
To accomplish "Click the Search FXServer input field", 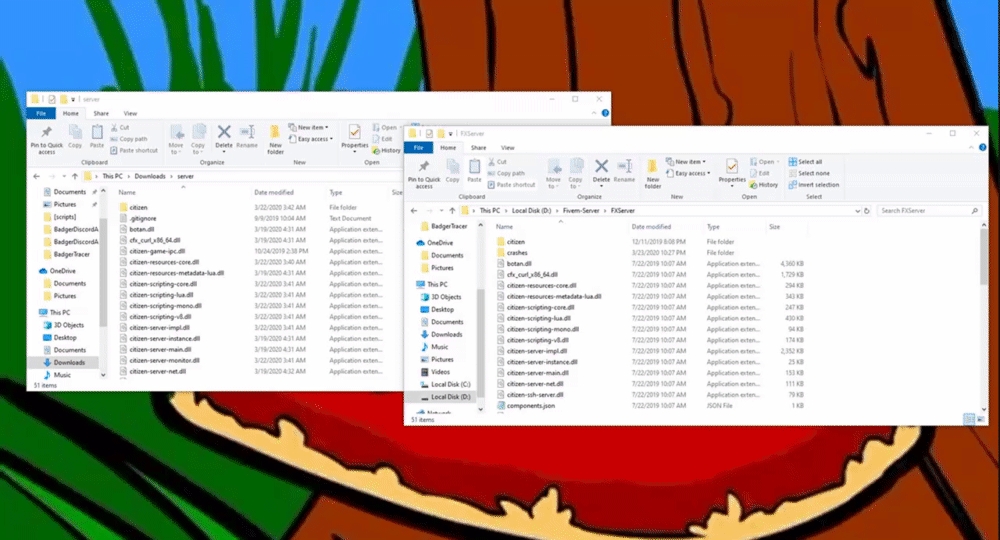I will point(927,211).
